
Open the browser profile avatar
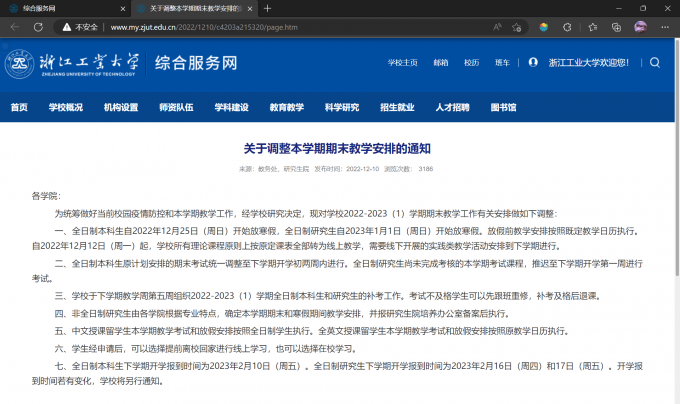(641, 27)
